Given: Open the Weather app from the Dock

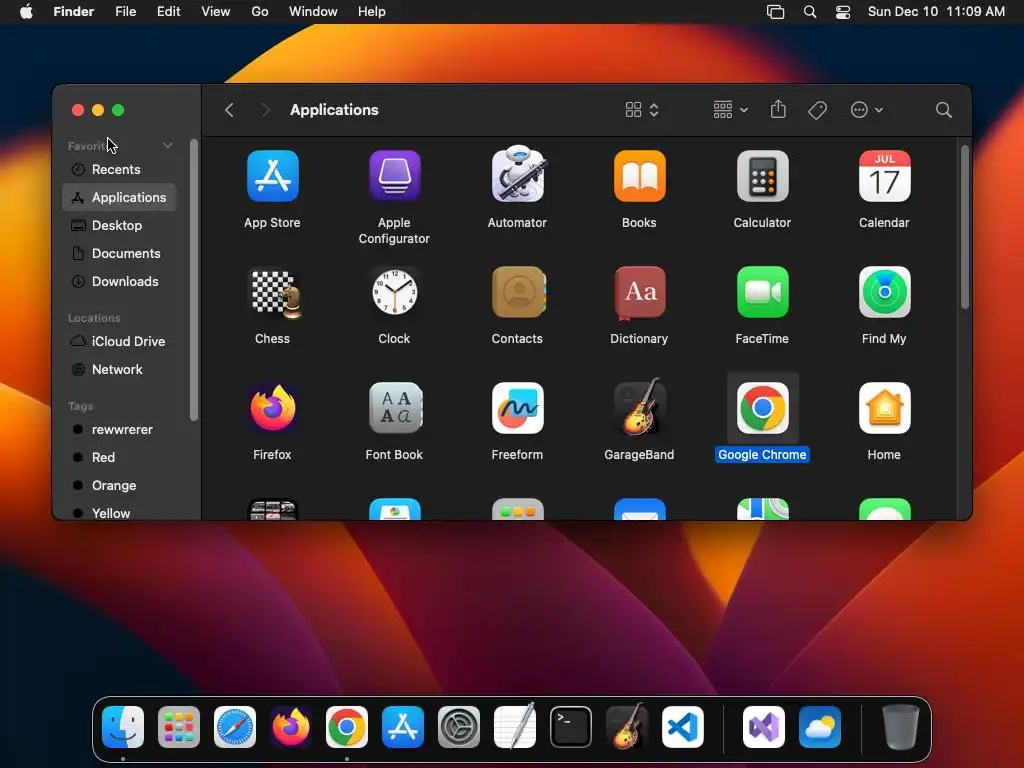Looking at the screenshot, I should click(820, 727).
